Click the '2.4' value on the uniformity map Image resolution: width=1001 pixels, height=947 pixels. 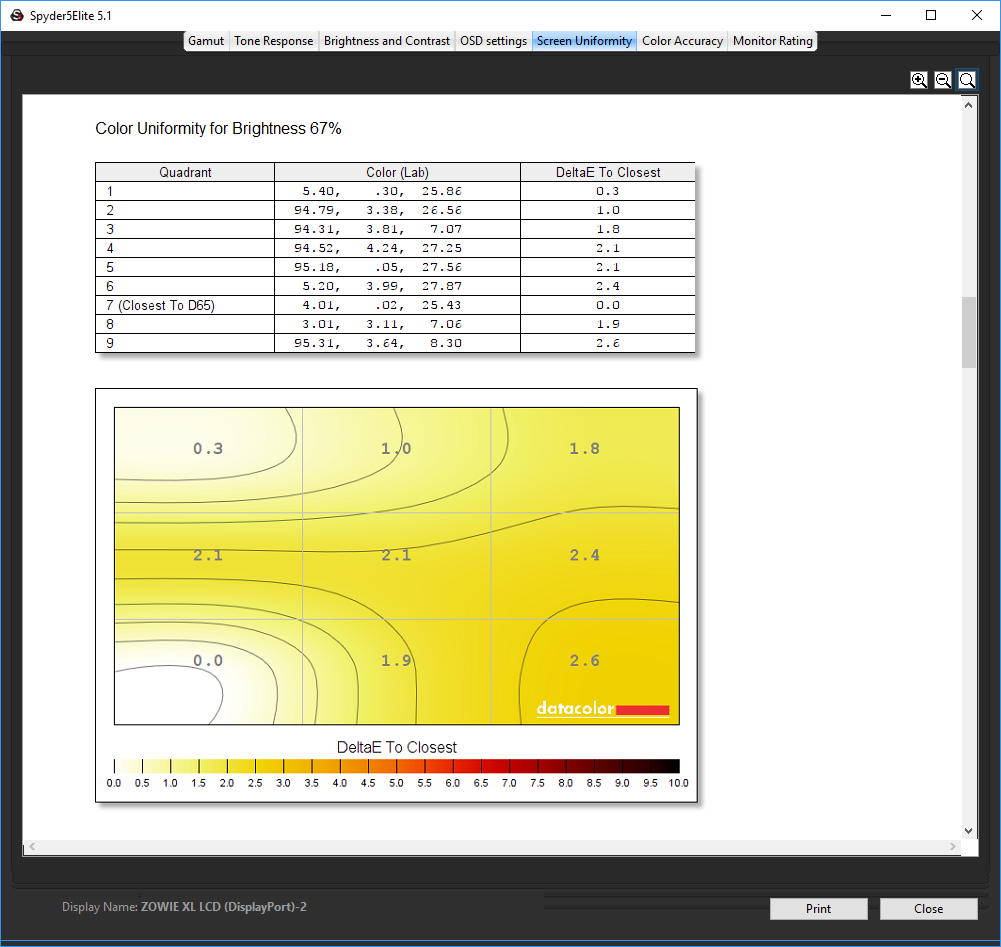click(x=585, y=555)
